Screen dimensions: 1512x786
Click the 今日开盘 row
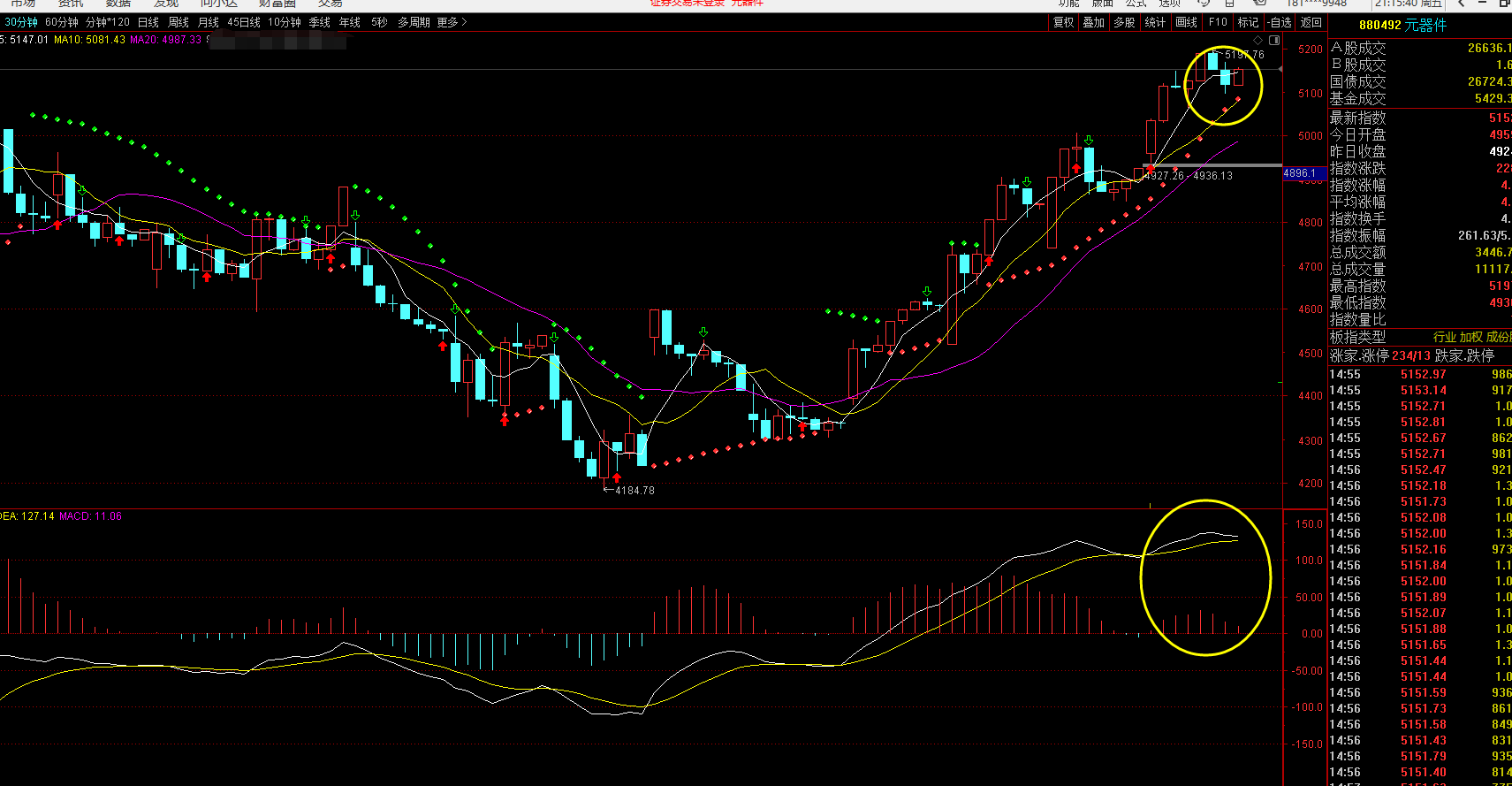(x=1419, y=134)
